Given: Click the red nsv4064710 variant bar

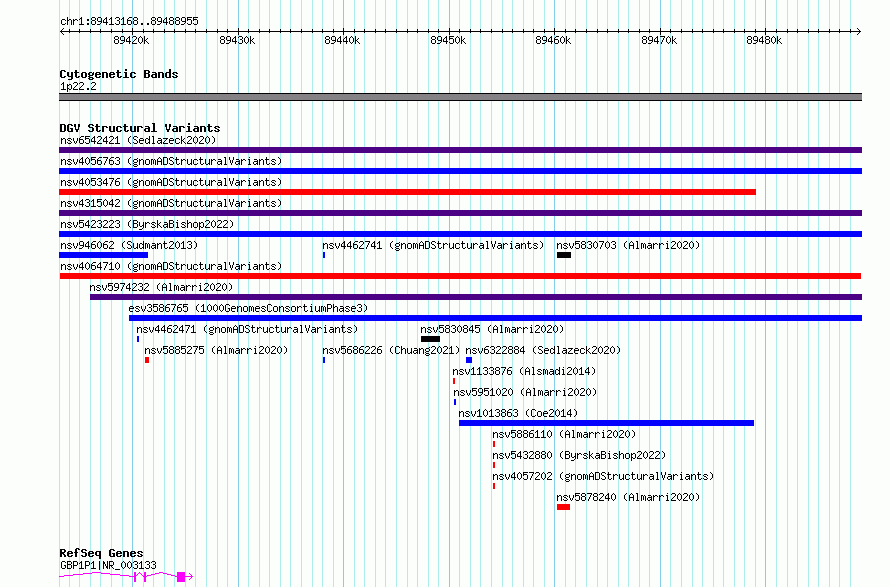Looking at the screenshot, I should tap(460, 276).
